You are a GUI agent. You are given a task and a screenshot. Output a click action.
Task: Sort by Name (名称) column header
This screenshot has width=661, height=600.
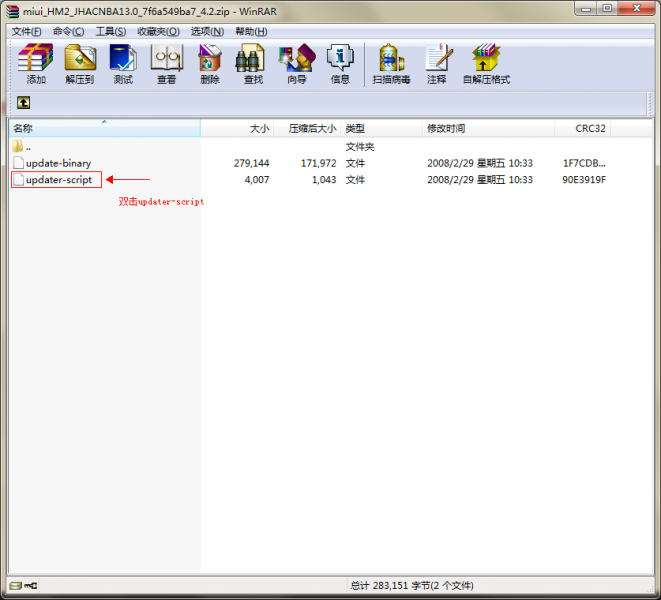click(104, 128)
